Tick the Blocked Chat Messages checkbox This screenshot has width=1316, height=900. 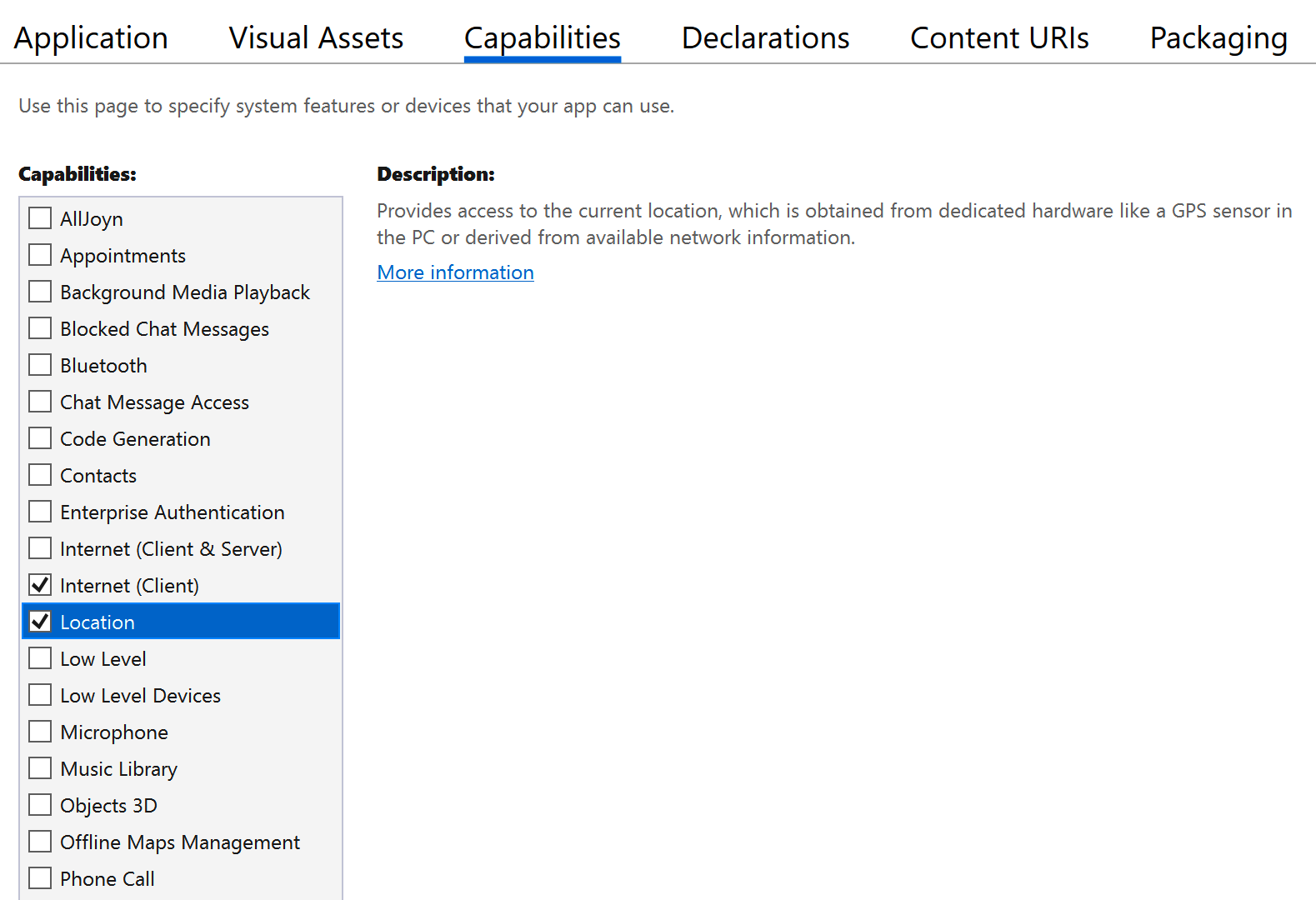tap(40, 328)
